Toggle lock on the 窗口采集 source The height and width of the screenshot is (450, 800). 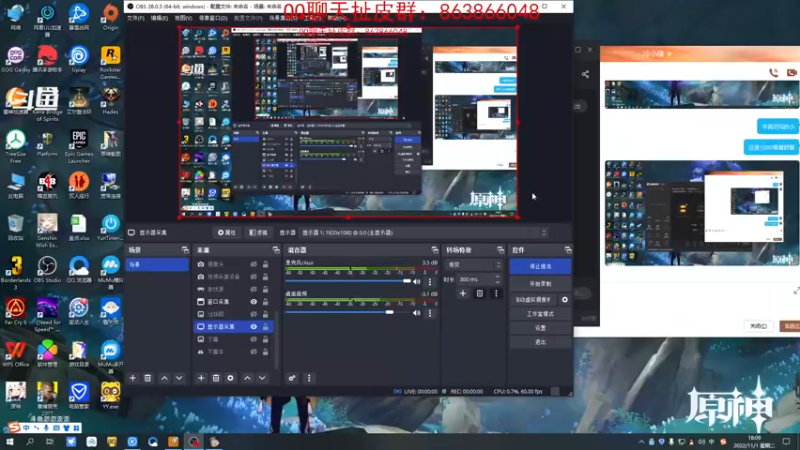click(265, 302)
